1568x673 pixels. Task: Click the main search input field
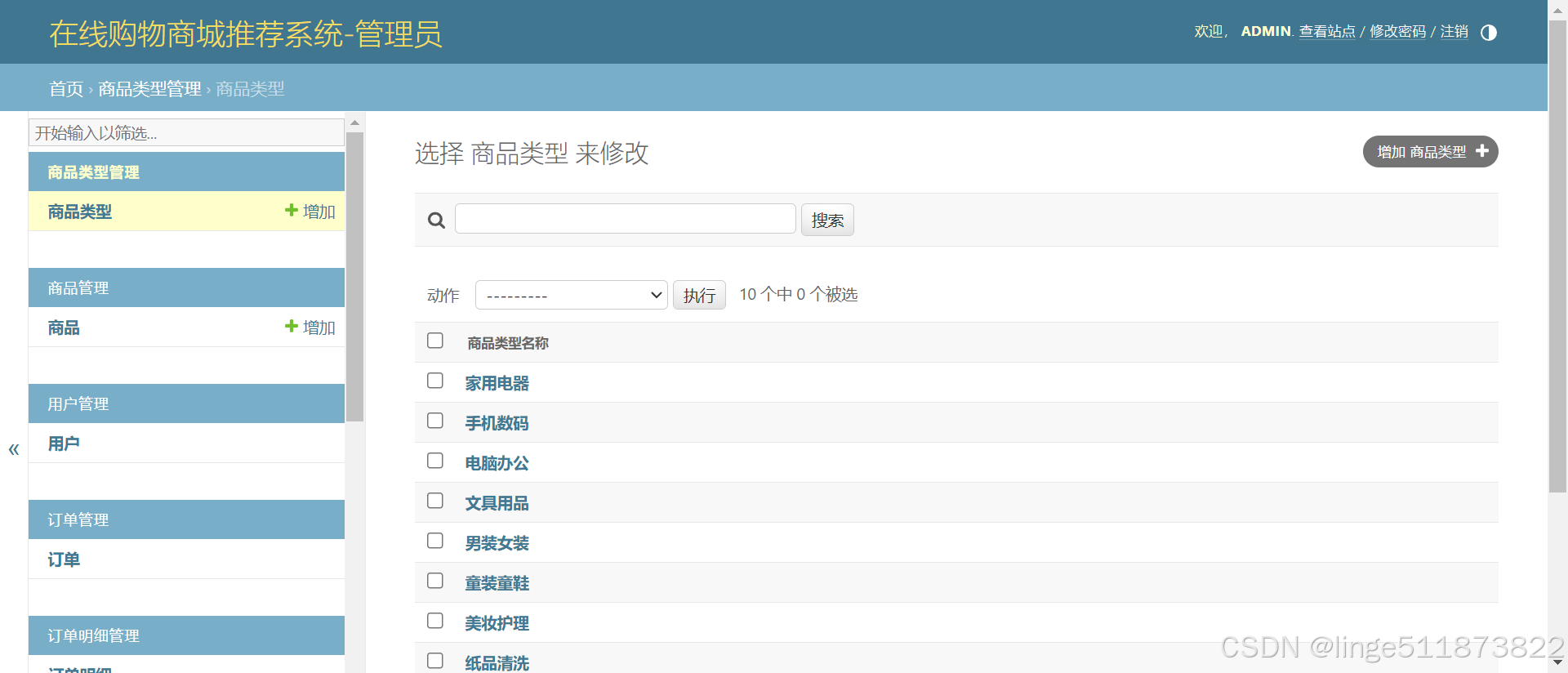click(x=626, y=219)
